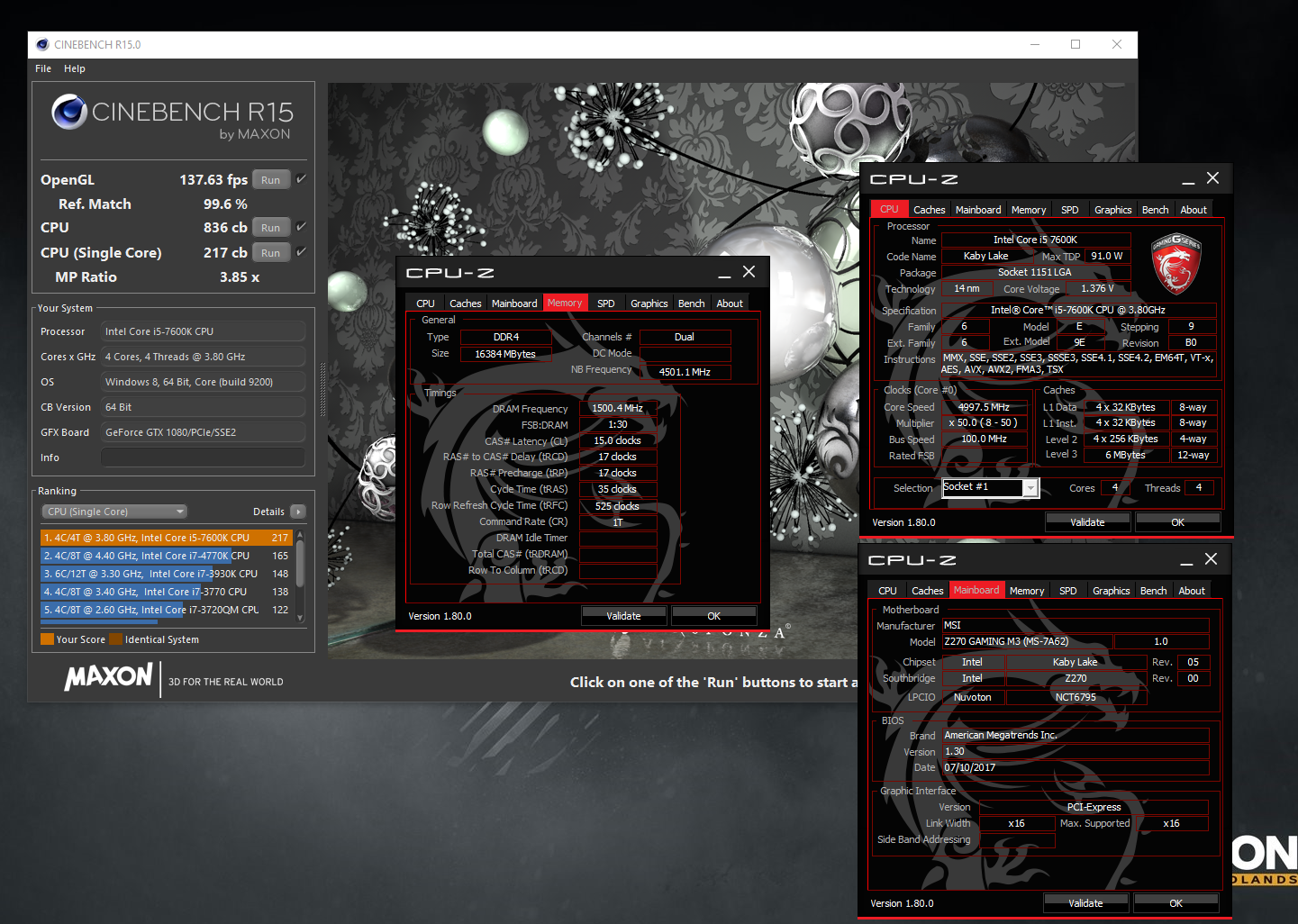Screen dimensions: 1298x924
Task: Click the motherboard Model Z270 GAMING M3 field
Action: pos(1028,642)
